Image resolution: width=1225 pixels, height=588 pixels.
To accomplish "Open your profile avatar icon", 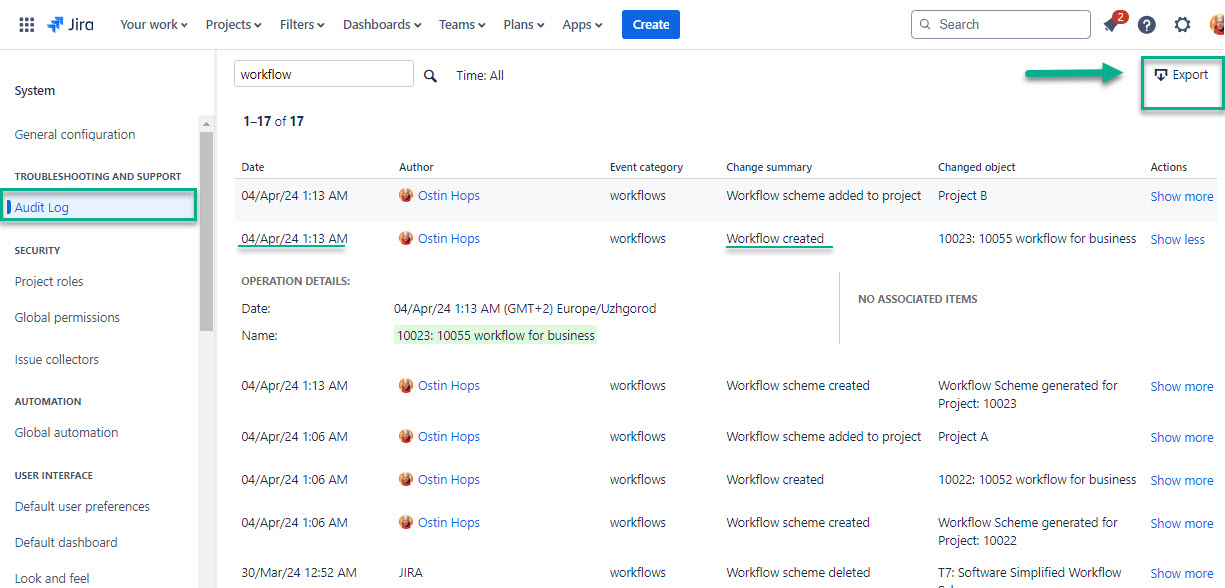I will pos(1215,24).
